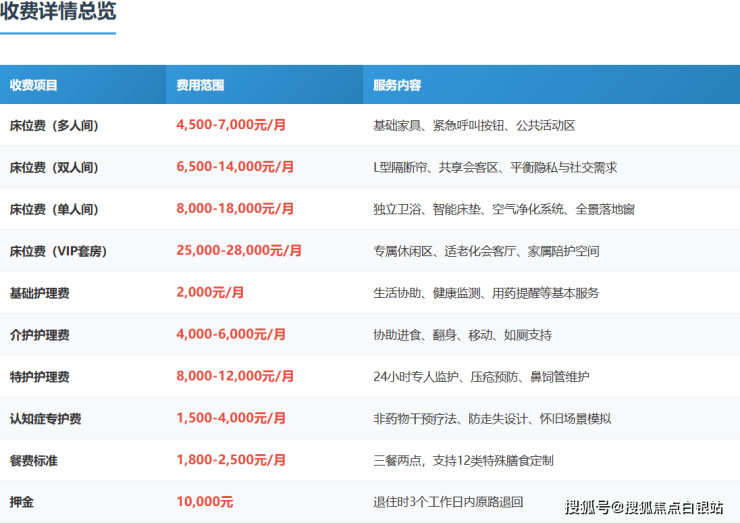This screenshot has width=740, height=523.
Task: Click the 床位费（多人间）row label
Action: point(54,126)
